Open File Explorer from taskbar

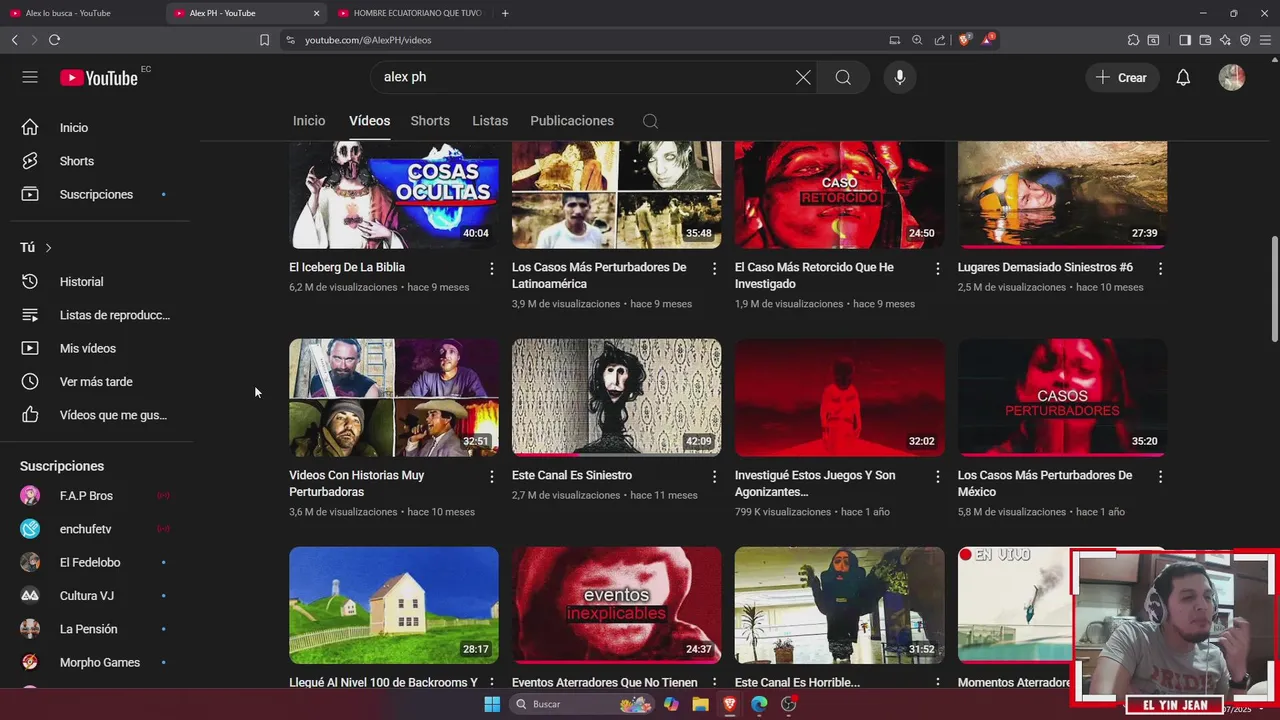[x=701, y=704]
